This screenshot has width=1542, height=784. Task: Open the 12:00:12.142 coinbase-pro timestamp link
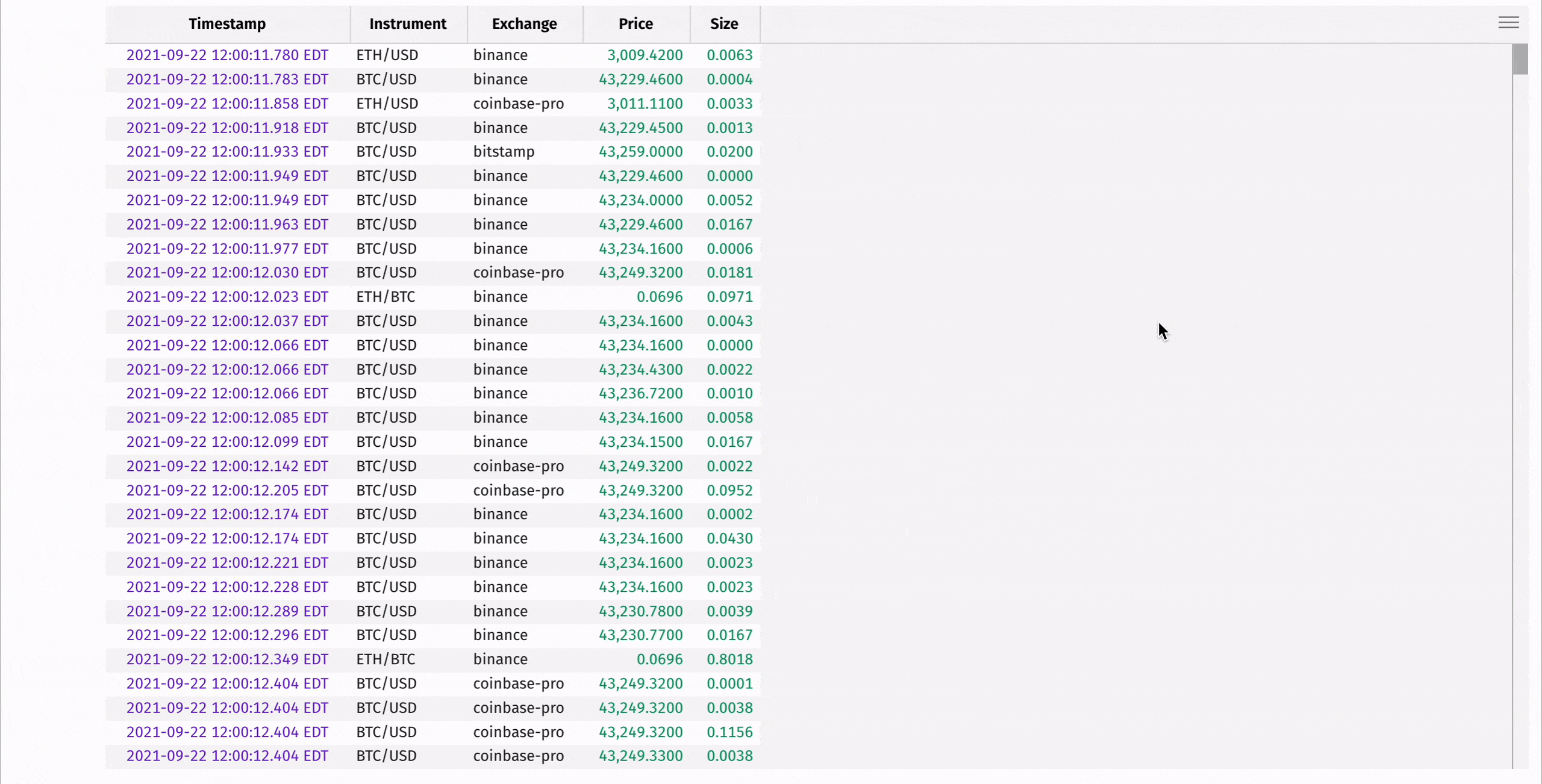(x=227, y=465)
